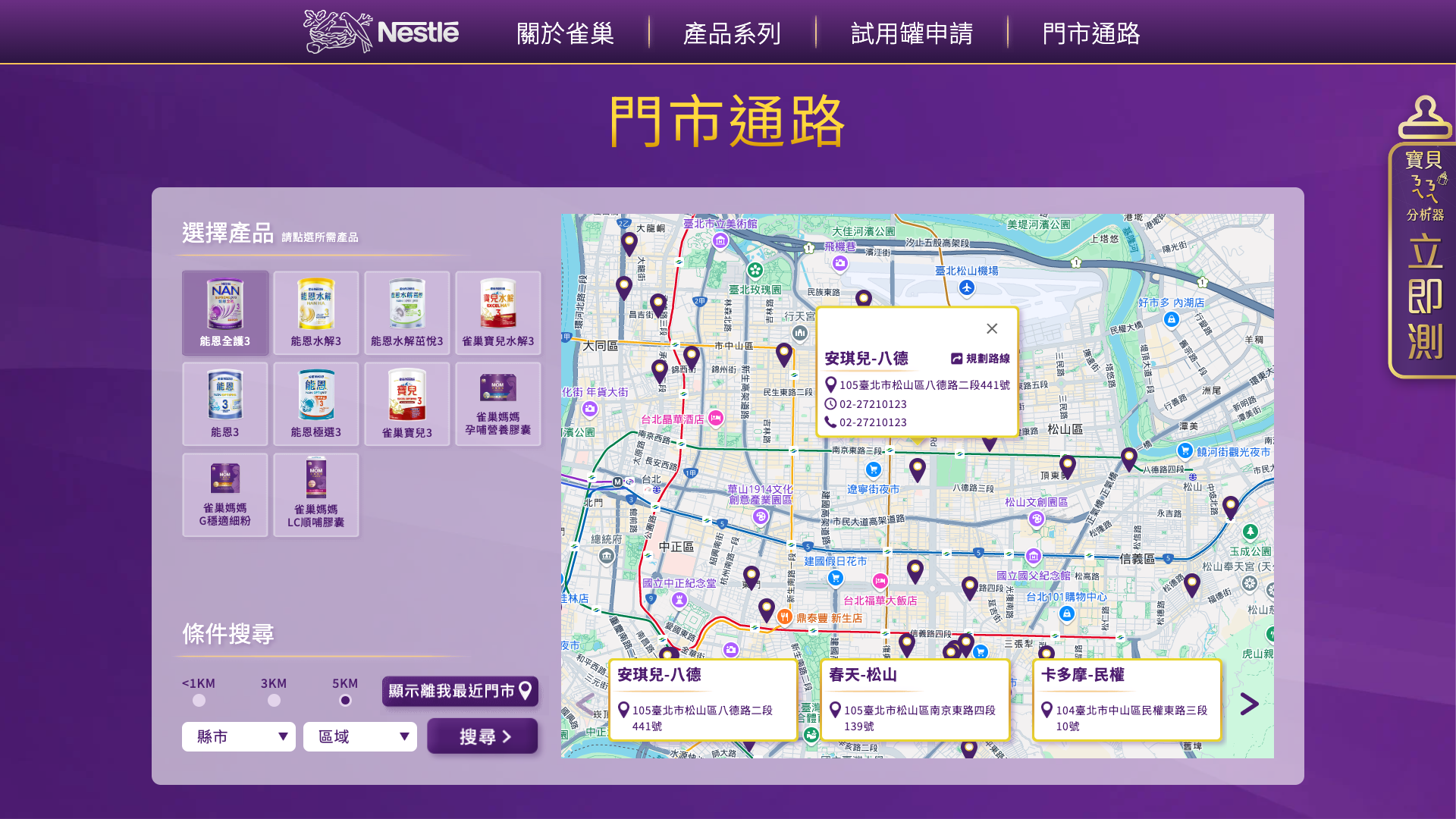Viewport: 1456px width, 819px height.
Task: Click 規劃路線 in the map popup
Action: [x=981, y=359]
